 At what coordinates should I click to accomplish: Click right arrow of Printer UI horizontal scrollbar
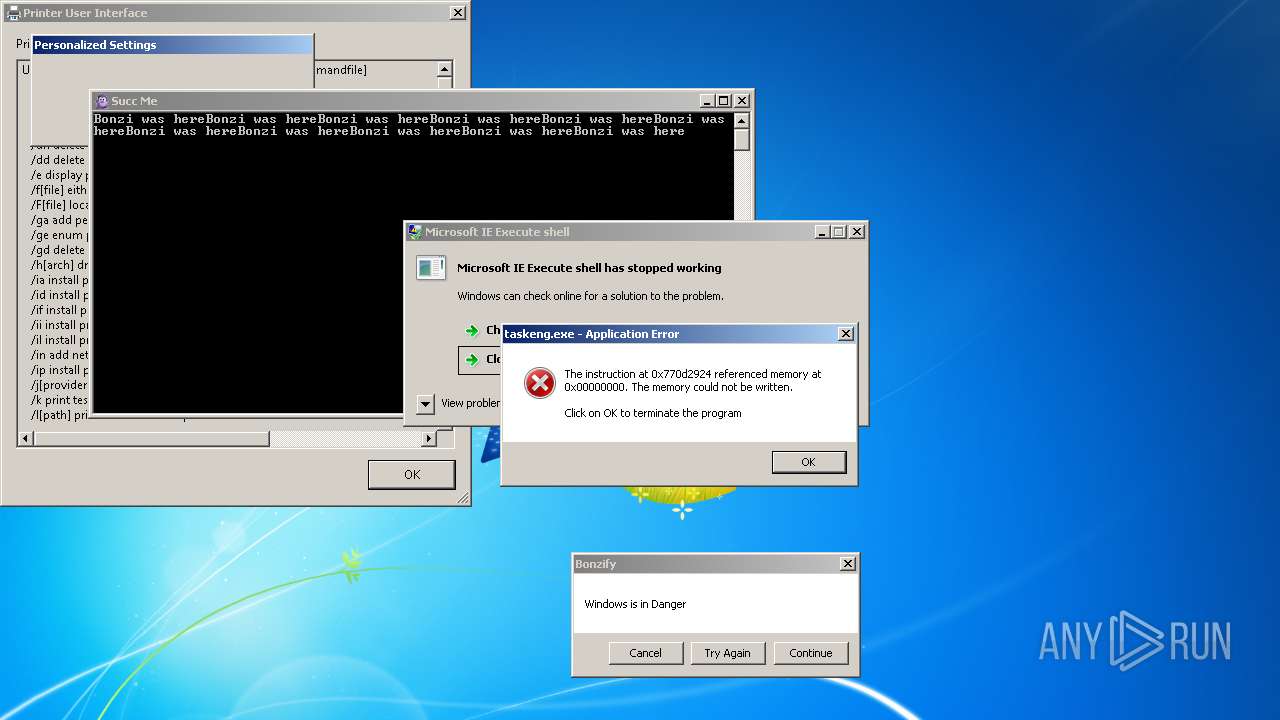pos(429,439)
